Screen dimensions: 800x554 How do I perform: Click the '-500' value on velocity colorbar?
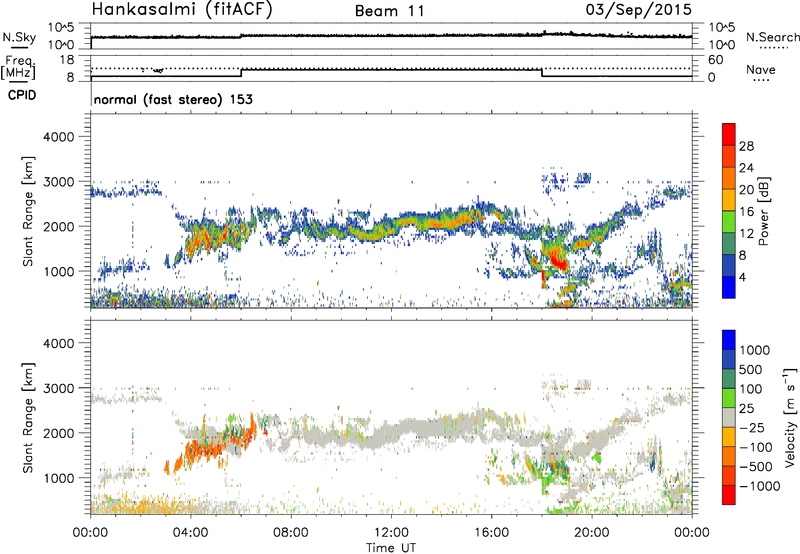(755, 467)
